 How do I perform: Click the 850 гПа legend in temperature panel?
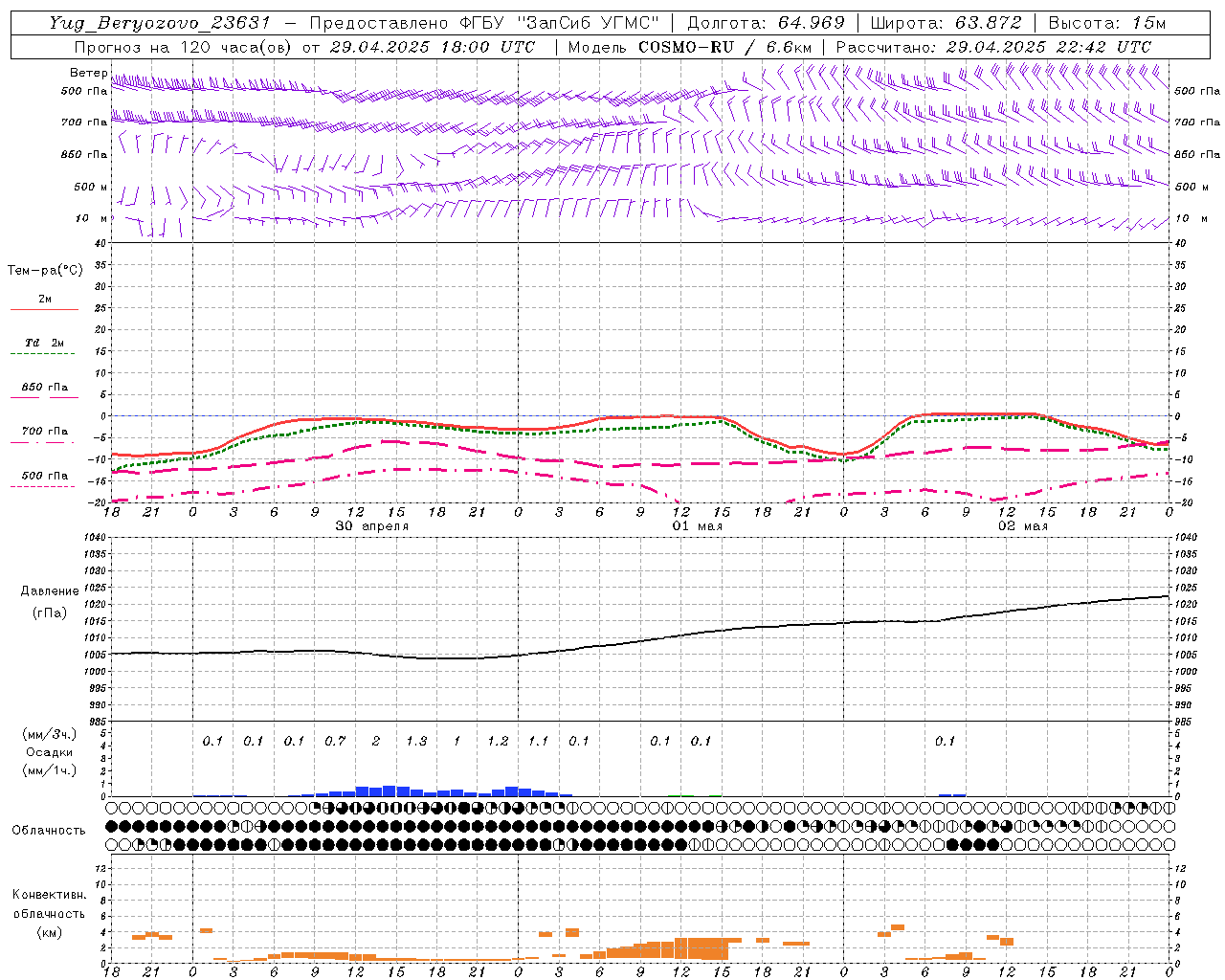(44, 388)
